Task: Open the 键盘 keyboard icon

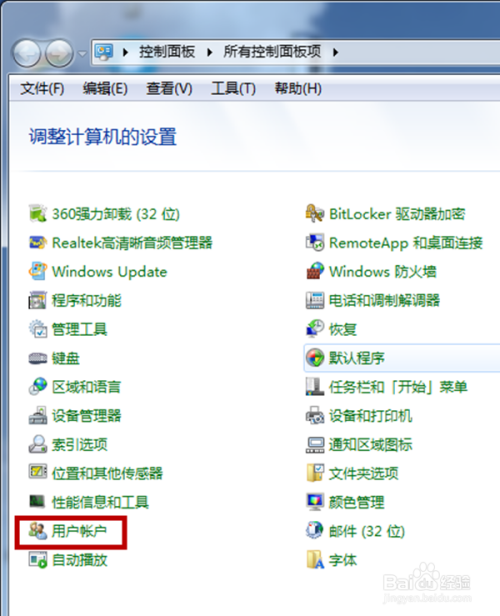Action: pos(38,358)
